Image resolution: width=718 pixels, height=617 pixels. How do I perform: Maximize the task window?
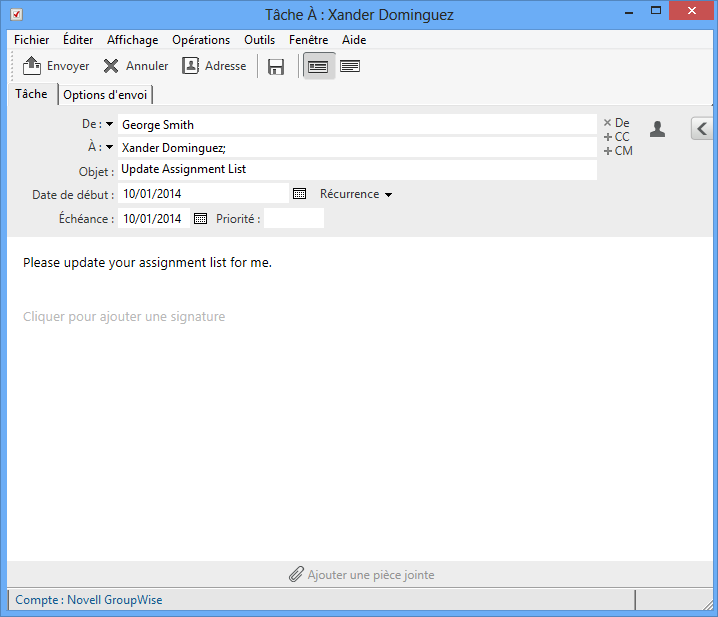click(x=656, y=11)
